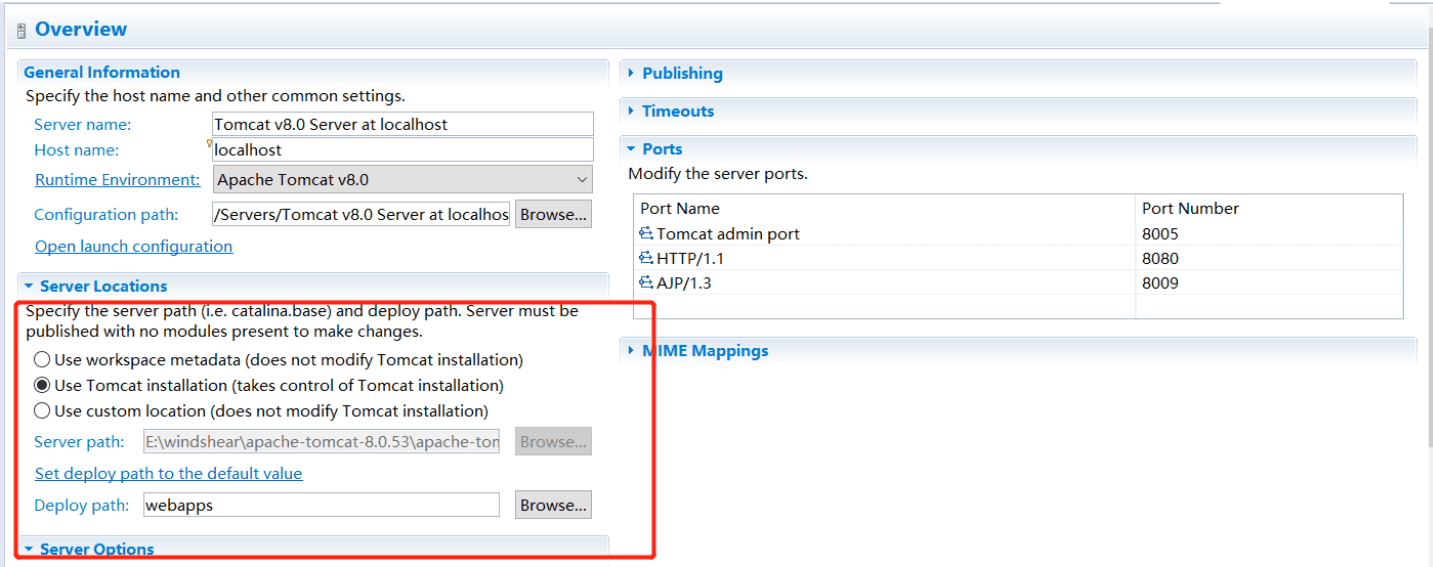Click the HTTP/1.1 port name
The height and width of the screenshot is (567, 1433).
coord(690,258)
